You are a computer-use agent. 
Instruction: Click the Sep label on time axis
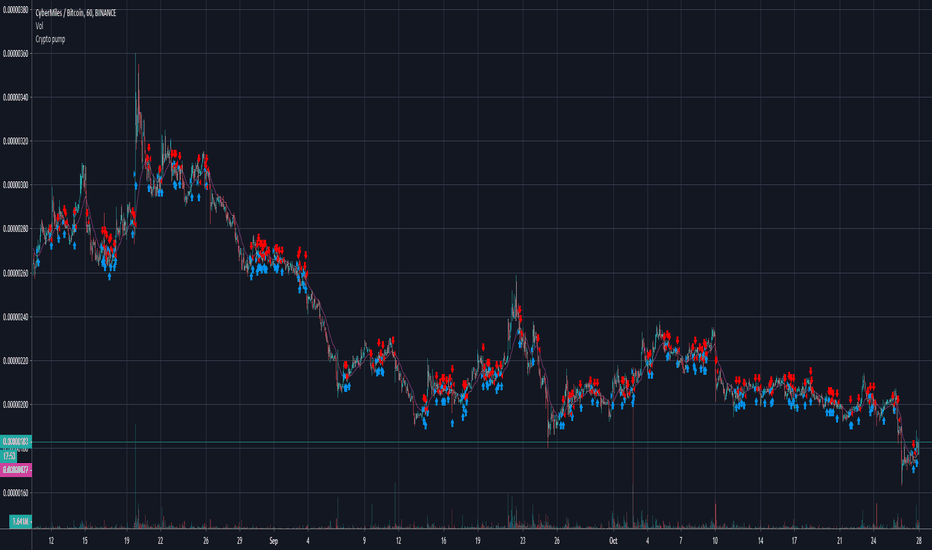click(x=273, y=541)
